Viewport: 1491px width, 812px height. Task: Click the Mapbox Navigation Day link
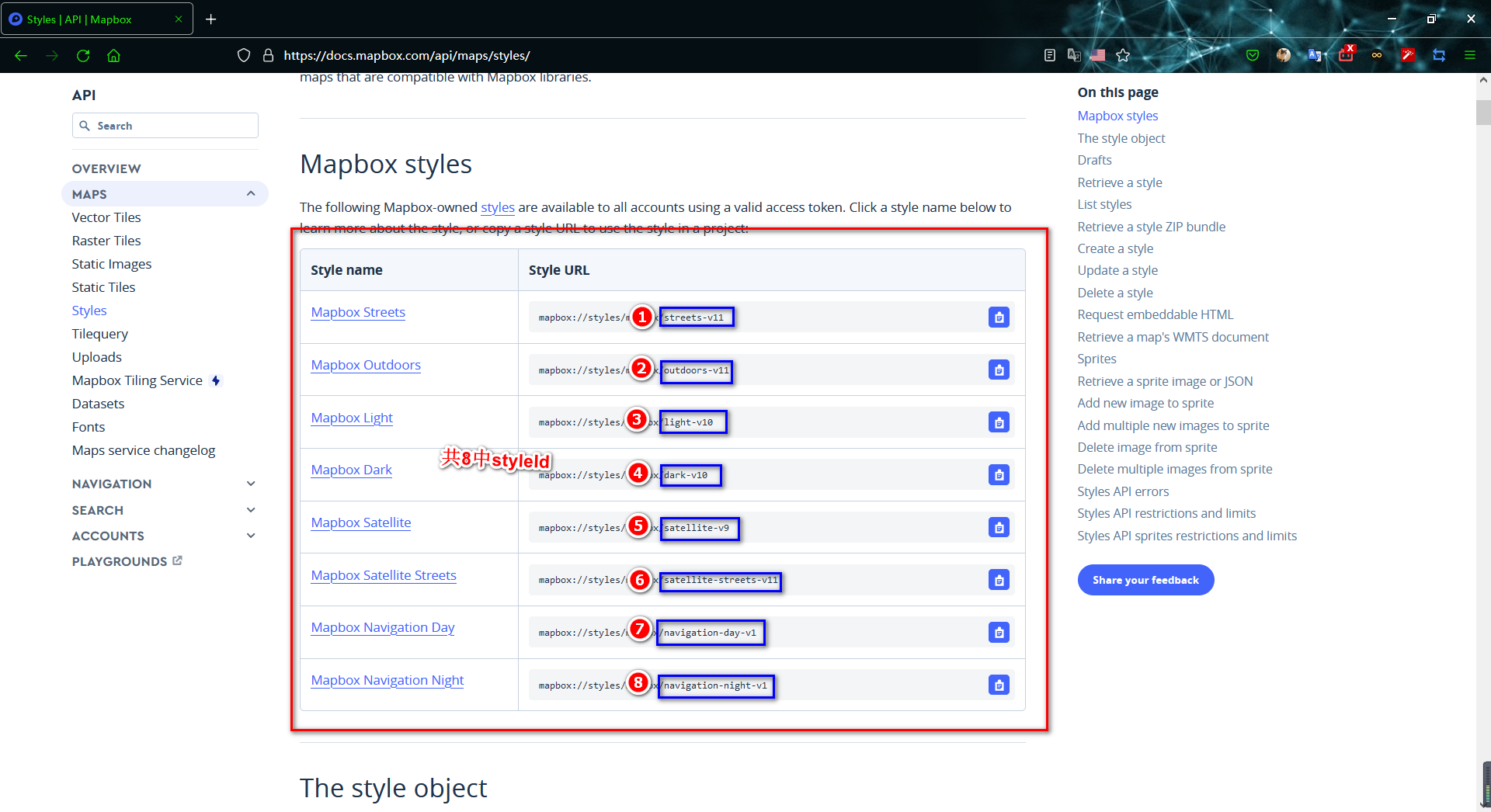(383, 627)
